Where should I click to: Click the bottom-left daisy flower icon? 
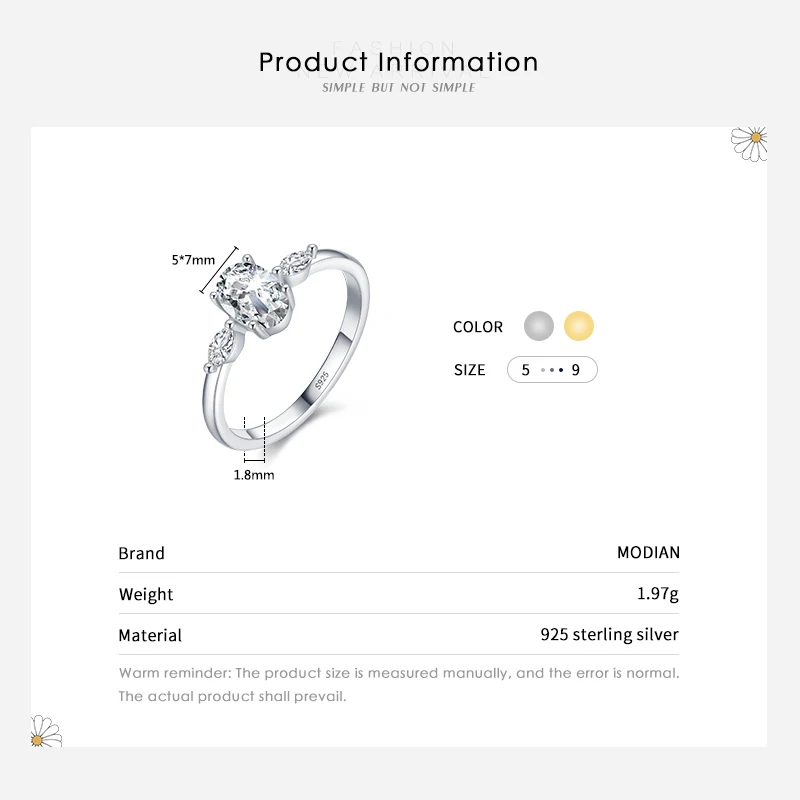[46, 731]
